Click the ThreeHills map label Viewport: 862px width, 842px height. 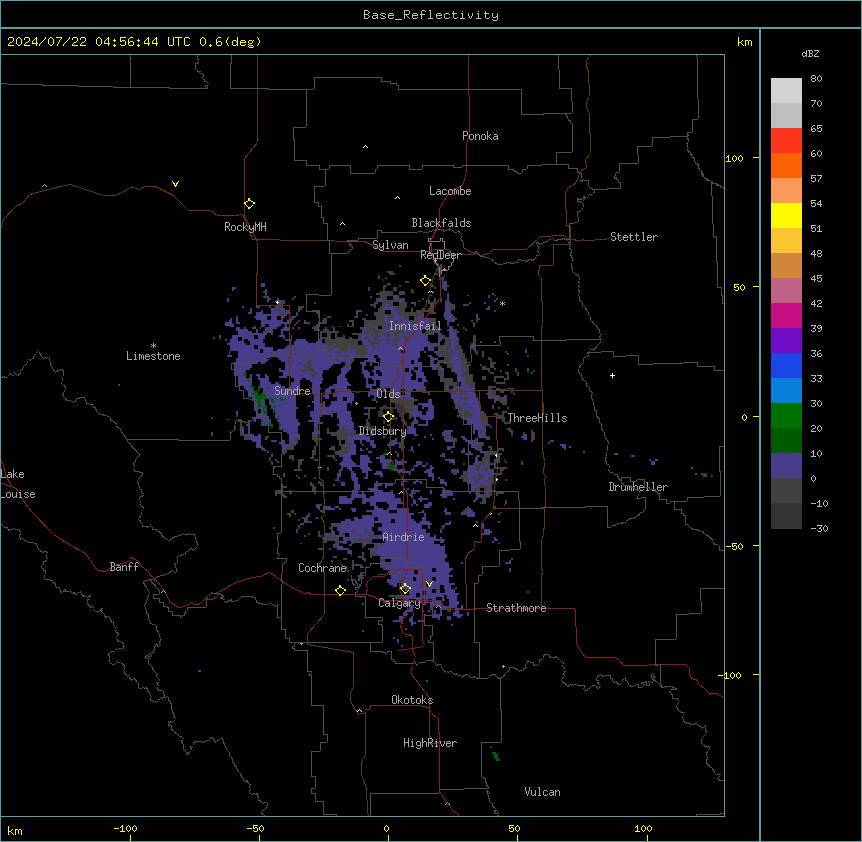[537, 418]
